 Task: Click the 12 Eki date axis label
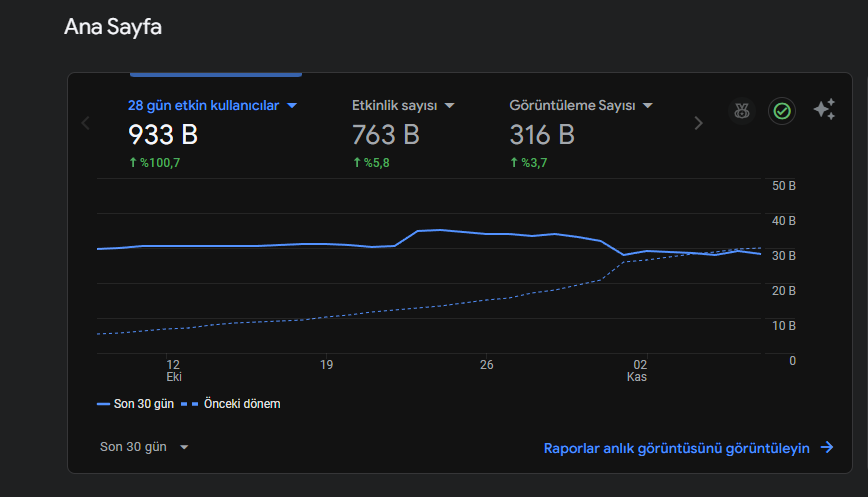coord(173,370)
